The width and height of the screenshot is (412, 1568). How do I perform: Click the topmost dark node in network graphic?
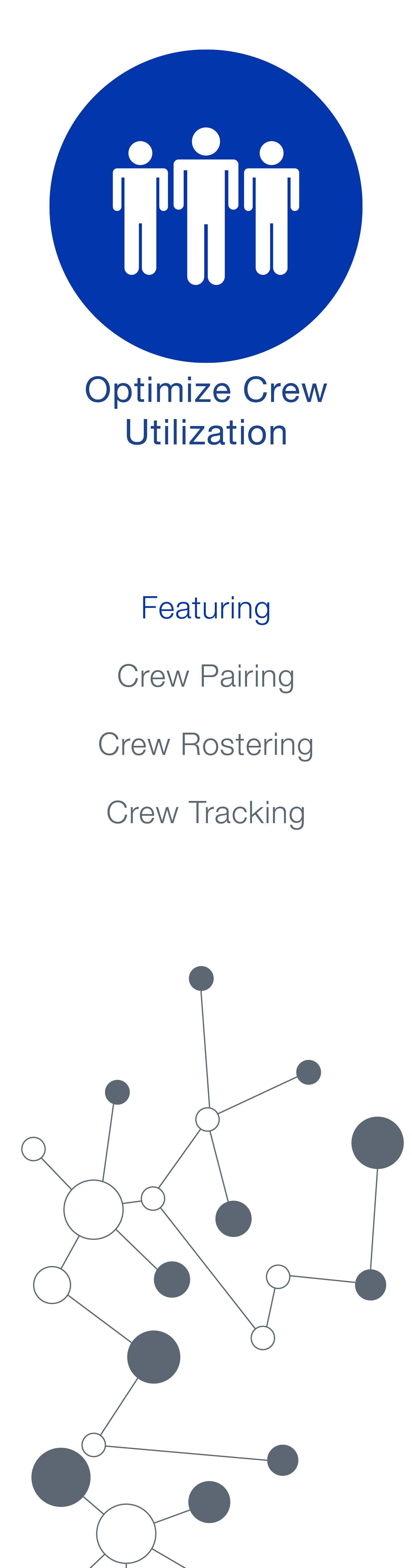pos(201,978)
